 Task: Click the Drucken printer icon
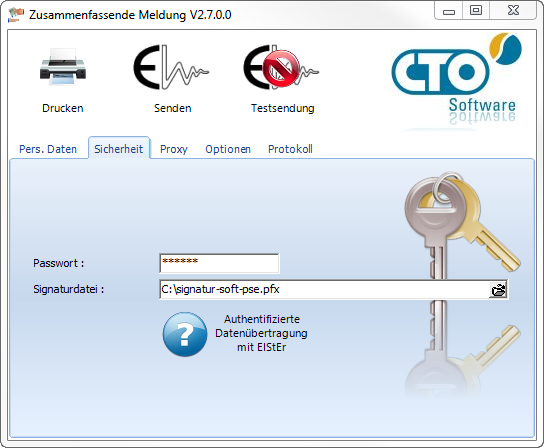pos(63,67)
